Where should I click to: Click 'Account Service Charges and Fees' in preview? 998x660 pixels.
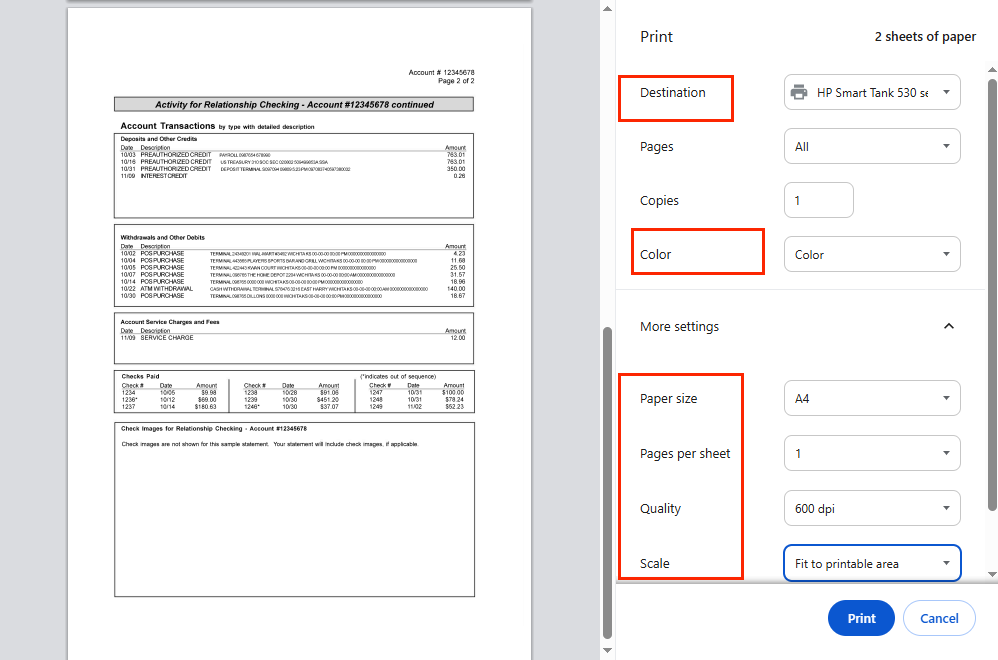[169, 322]
